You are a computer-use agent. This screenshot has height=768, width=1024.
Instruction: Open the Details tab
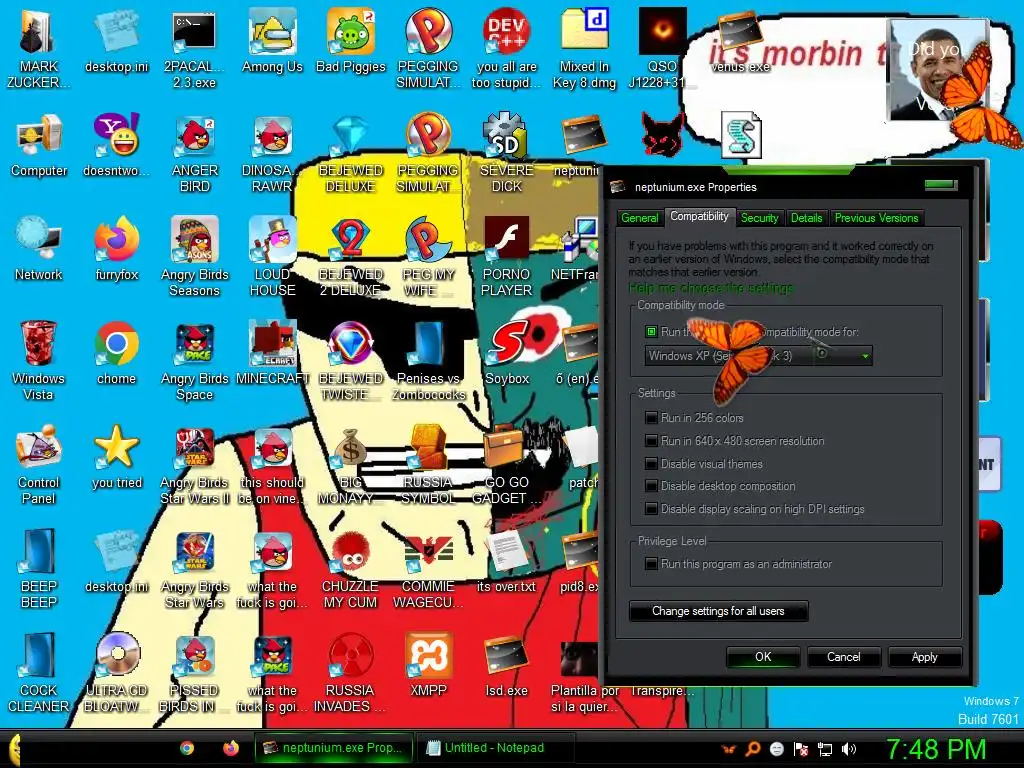[807, 218]
